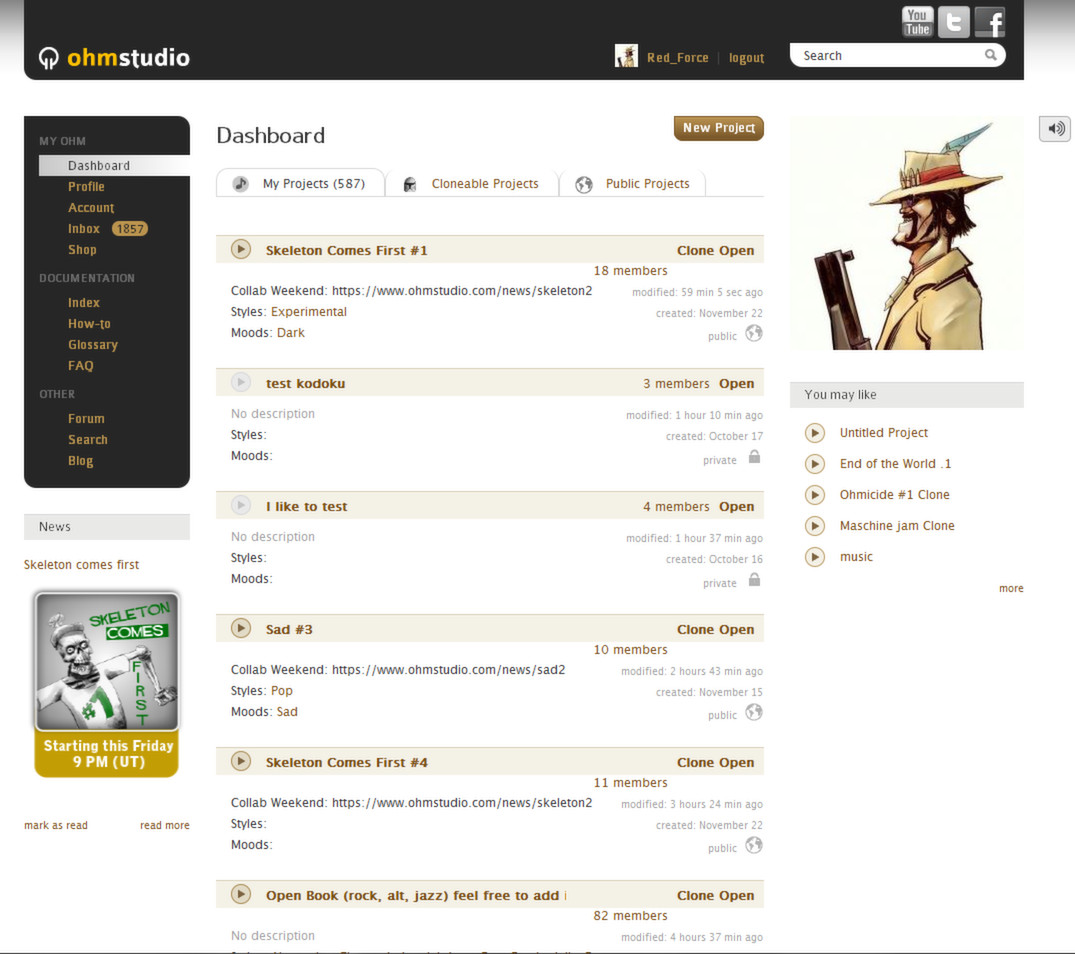Image resolution: width=1075 pixels, height=954 pixels.
Task: Click the ohmstudio headphones logo
Action: coord(47,57)
